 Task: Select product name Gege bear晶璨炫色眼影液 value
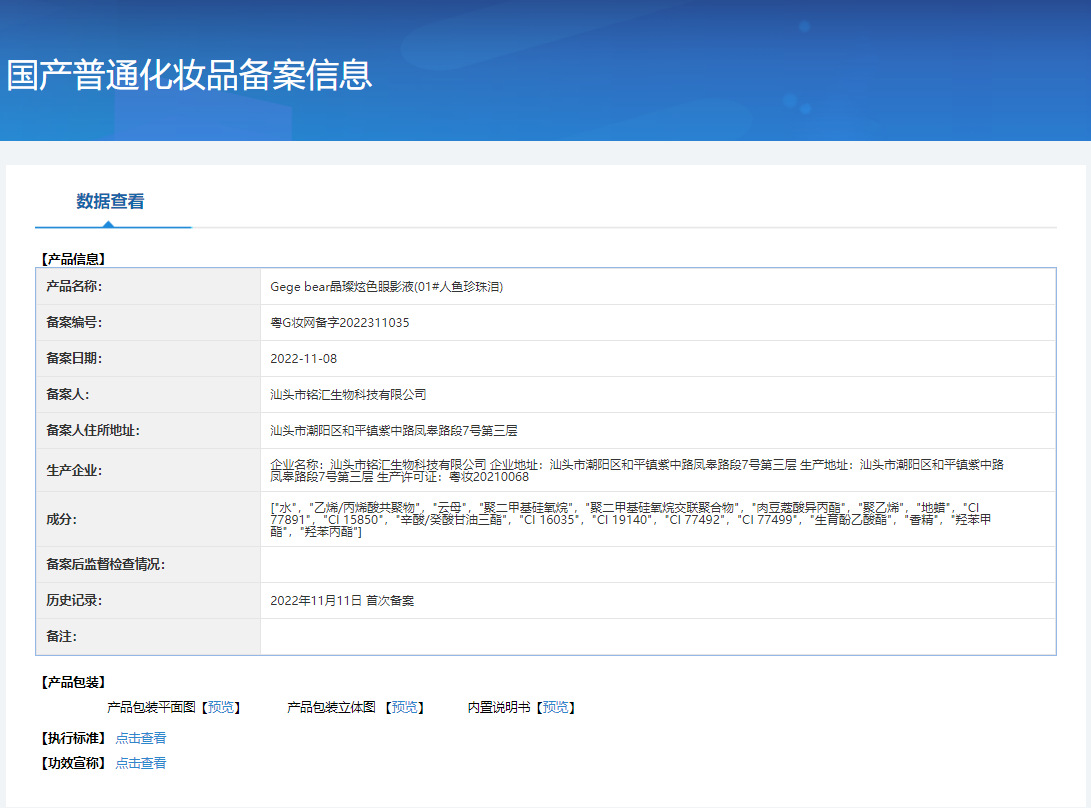386,287
